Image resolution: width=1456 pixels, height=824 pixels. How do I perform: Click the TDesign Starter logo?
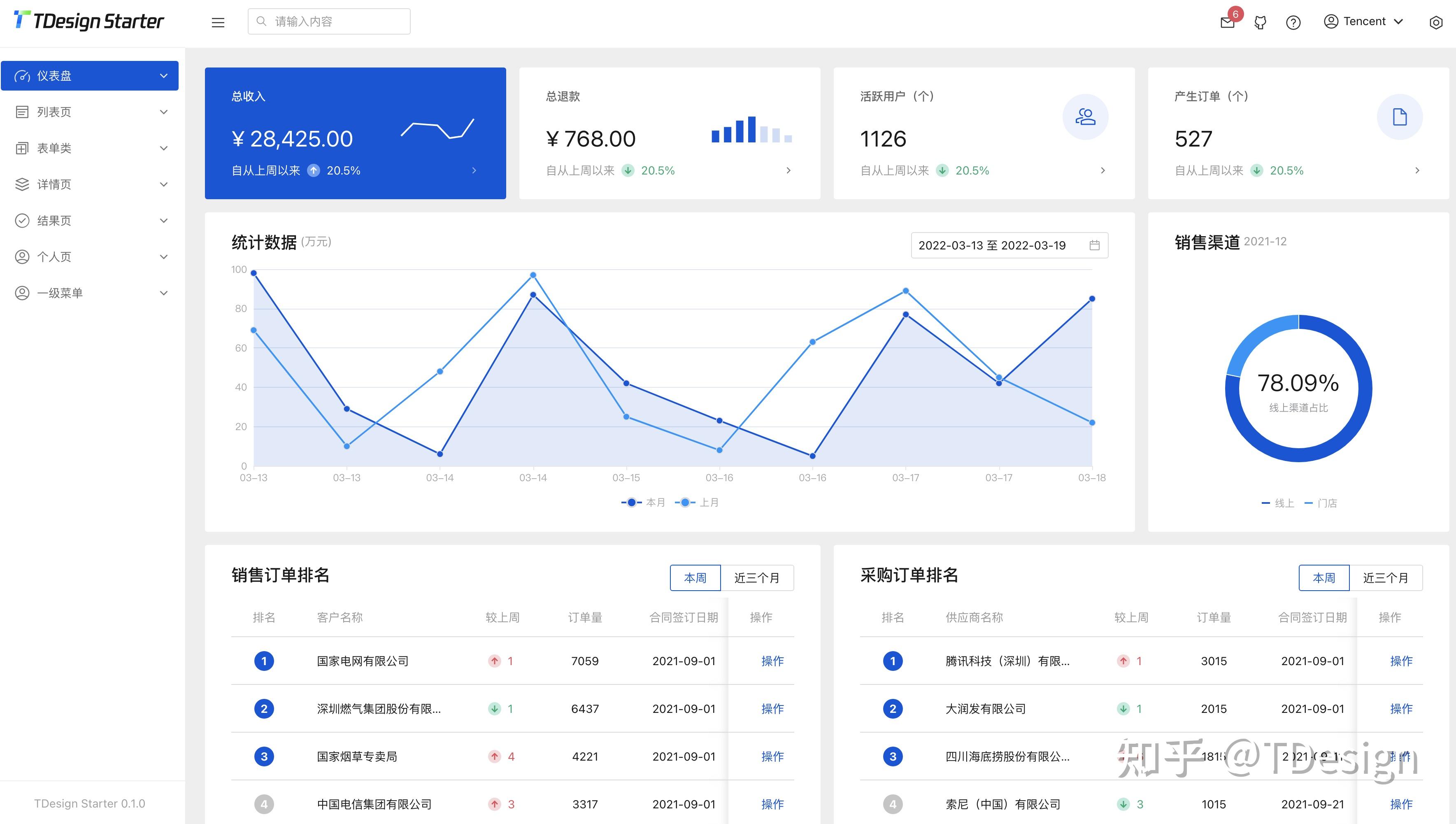[89, 21]
